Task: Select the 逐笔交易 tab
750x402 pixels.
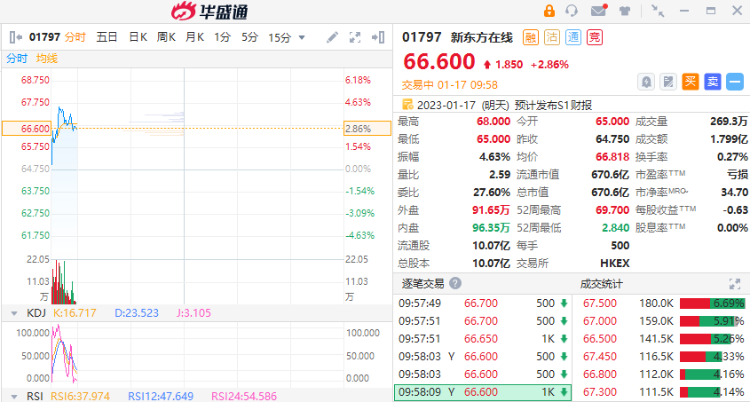Action: pyautogui.click(x=423, y=283)
